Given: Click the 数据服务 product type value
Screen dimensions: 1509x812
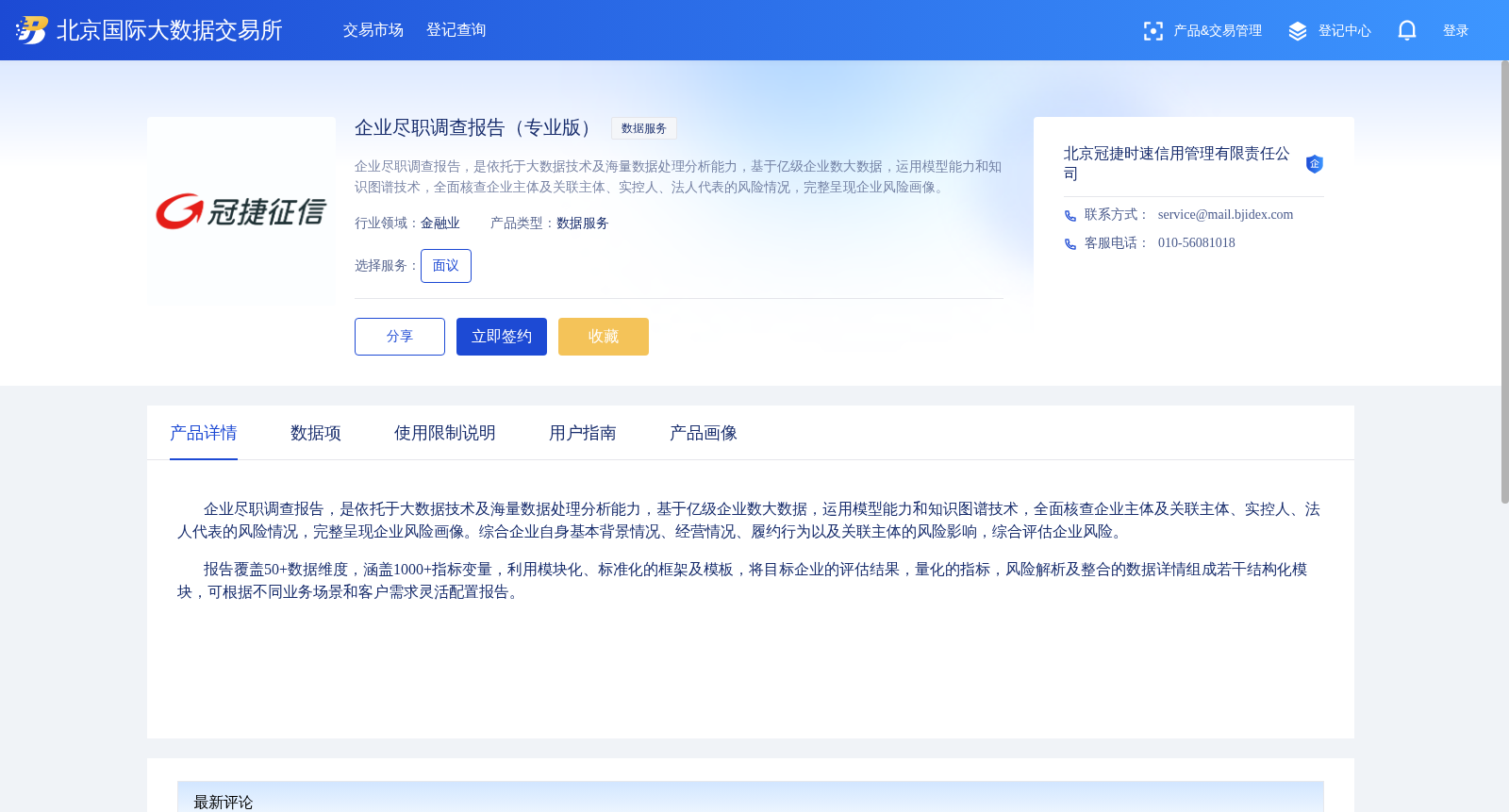Looking at the screenshot, I should pyautogui.click(x=583, y=224).
